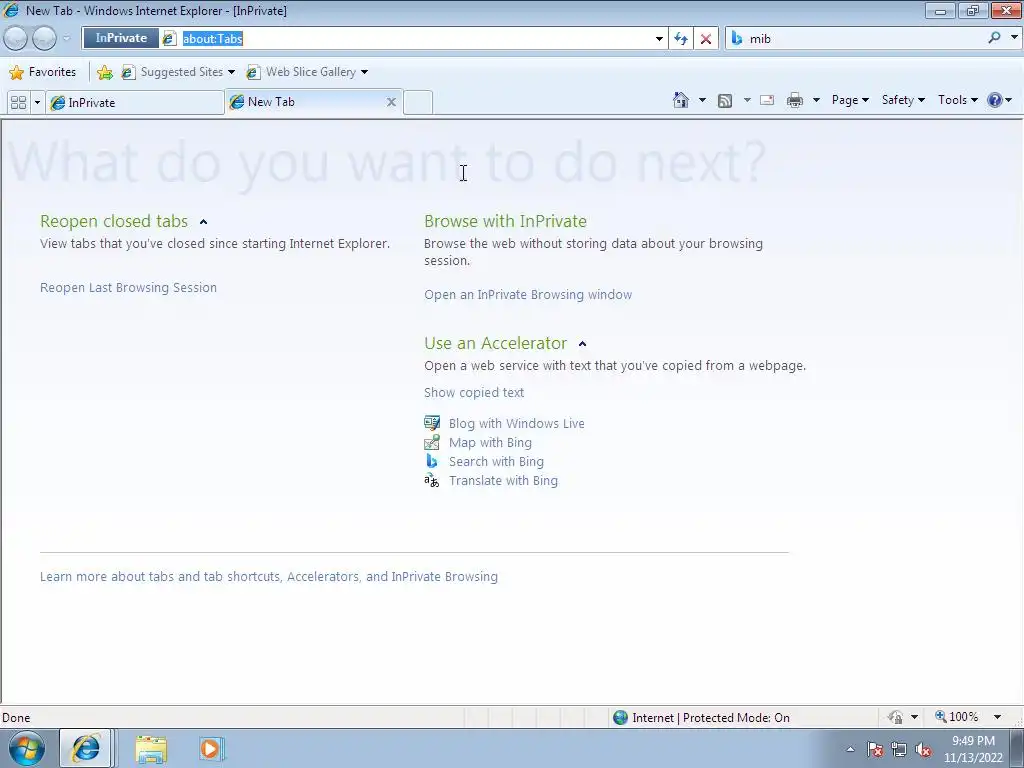Click Reopen Last Browsing Session link

128,287
